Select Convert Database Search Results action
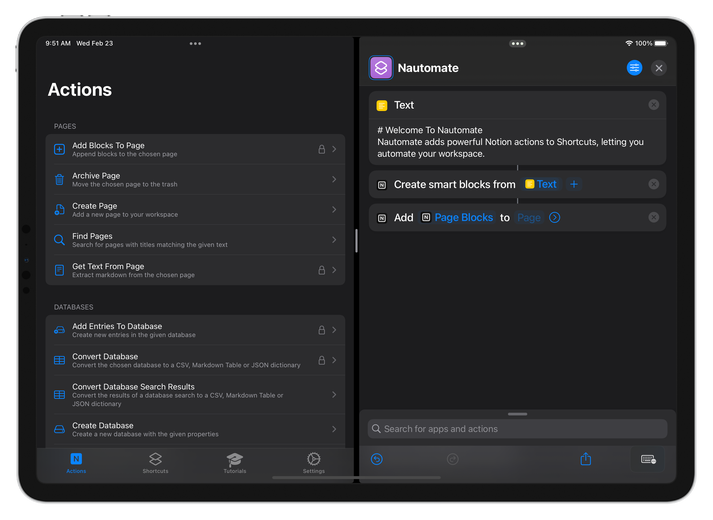Image resolution: width=713 pixels, height=520 pixels. (x=195, y=395)
